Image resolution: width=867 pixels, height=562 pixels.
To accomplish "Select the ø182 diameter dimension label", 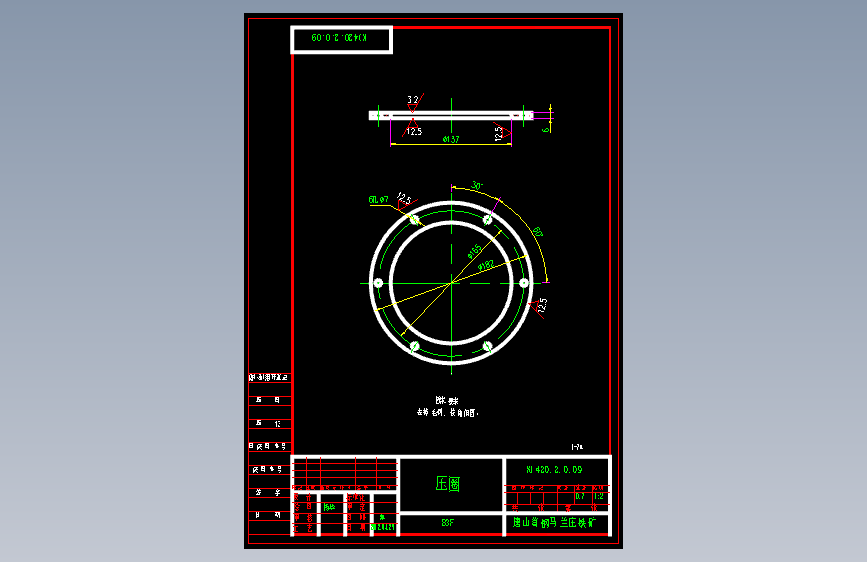I will pos(486,266).
